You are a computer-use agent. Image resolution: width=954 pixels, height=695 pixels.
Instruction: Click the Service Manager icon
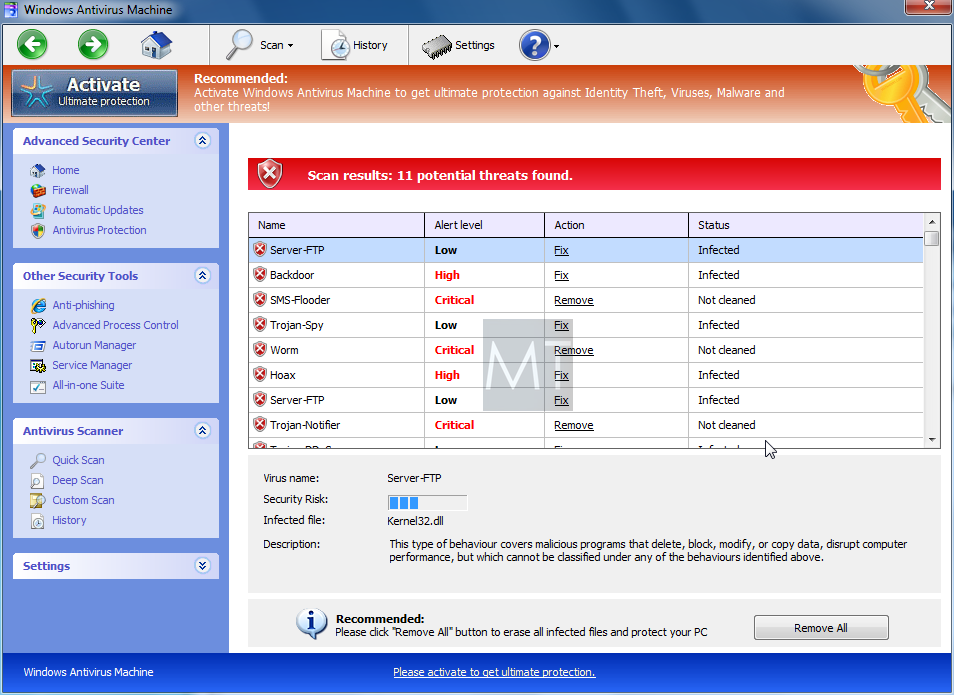coord(38,366)
